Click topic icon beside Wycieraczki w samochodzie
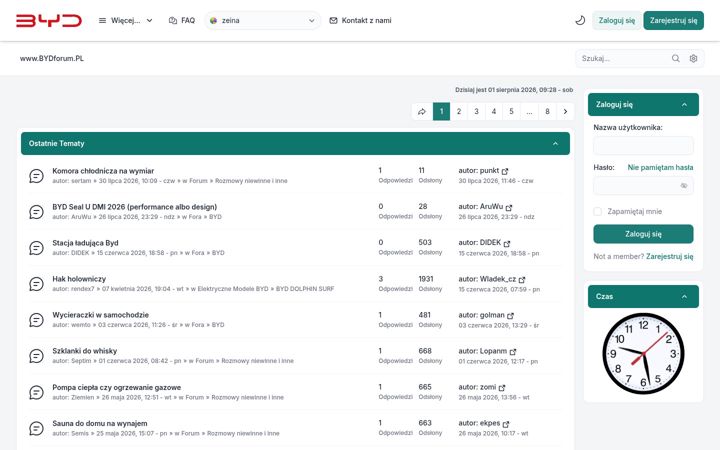The width and height of the screenshot is (720, 450). 36,320
